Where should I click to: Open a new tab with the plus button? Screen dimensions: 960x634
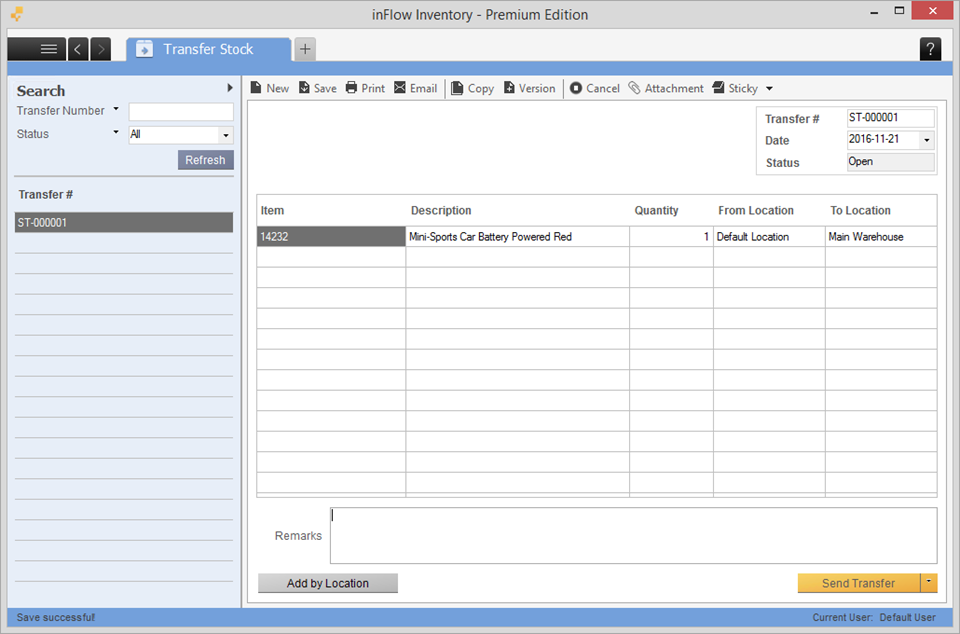(x=305, y=49)
